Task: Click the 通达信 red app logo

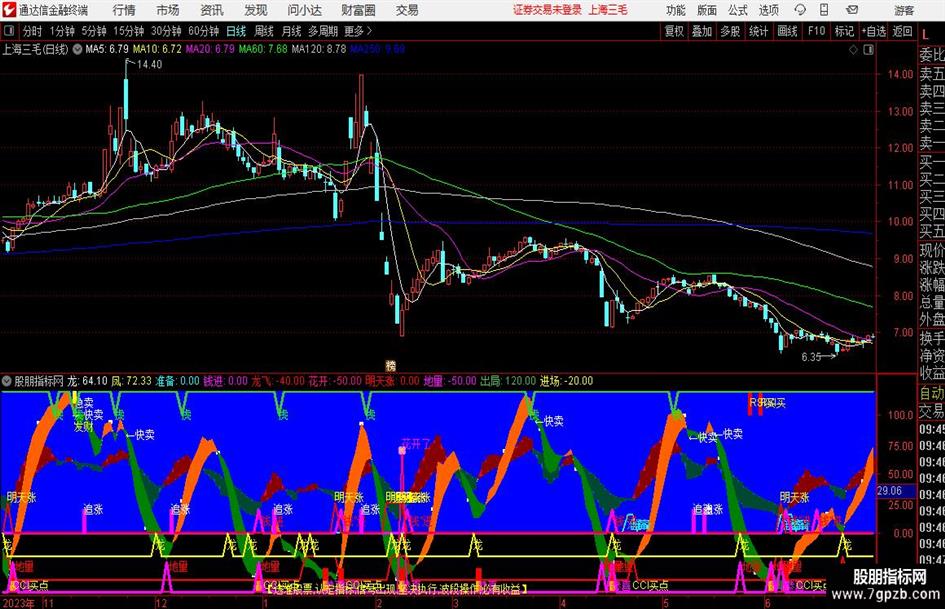Action: click(9, 10)
